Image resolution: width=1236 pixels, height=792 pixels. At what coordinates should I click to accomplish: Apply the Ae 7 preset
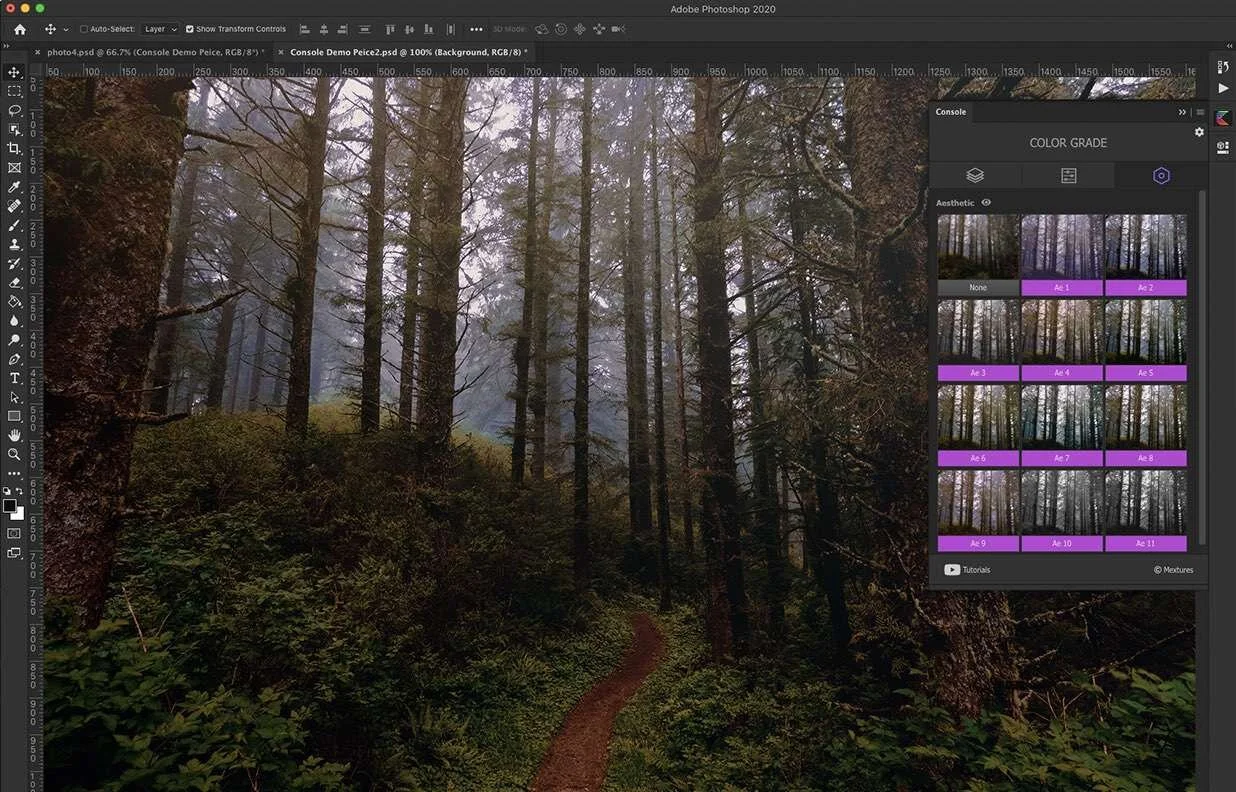point(1062,459)
